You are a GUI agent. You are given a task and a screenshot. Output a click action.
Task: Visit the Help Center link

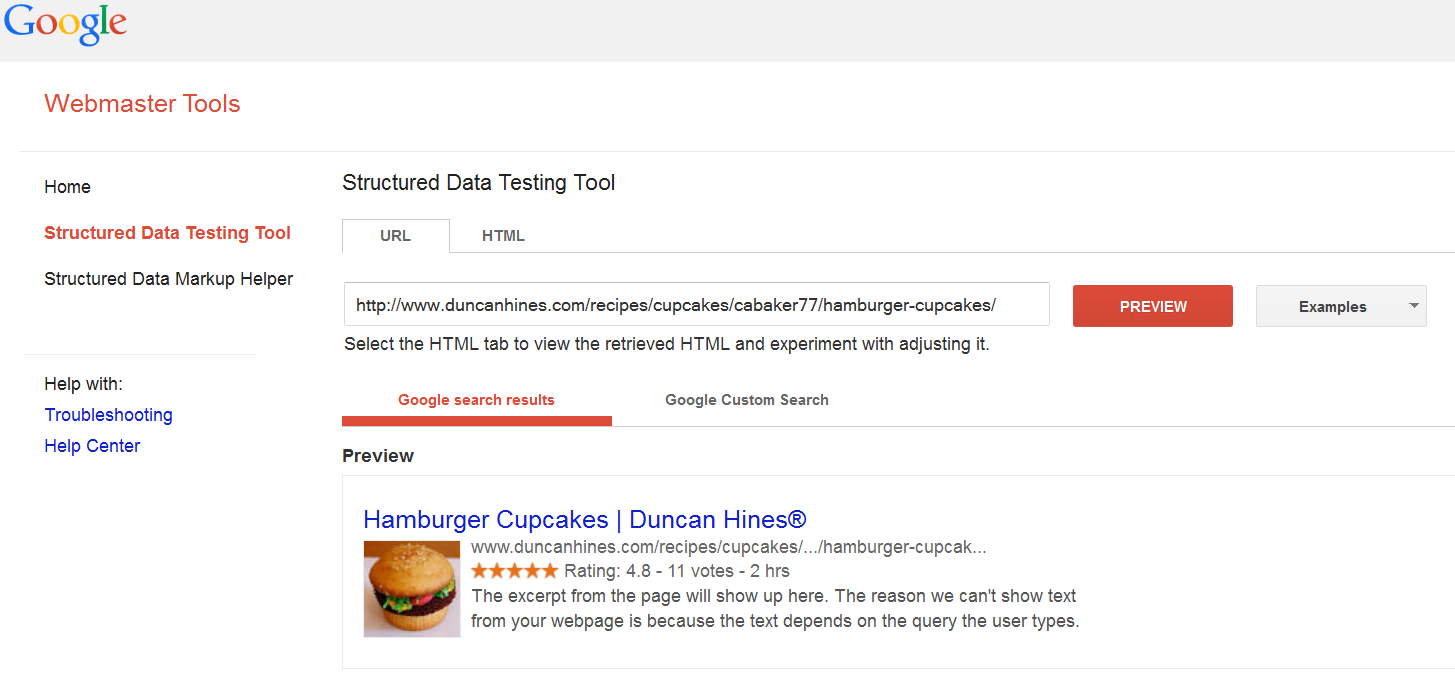(x=92, y=446)
